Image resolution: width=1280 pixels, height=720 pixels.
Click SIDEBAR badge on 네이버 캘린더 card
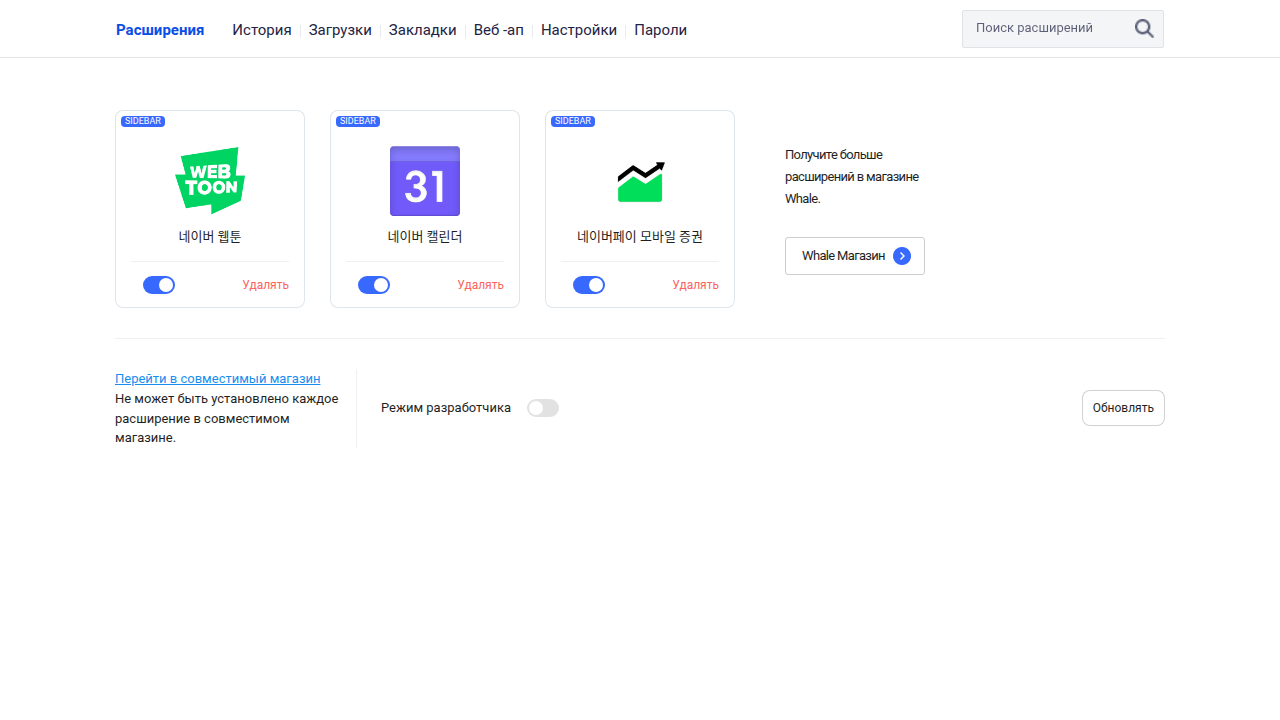coord(358,121)
